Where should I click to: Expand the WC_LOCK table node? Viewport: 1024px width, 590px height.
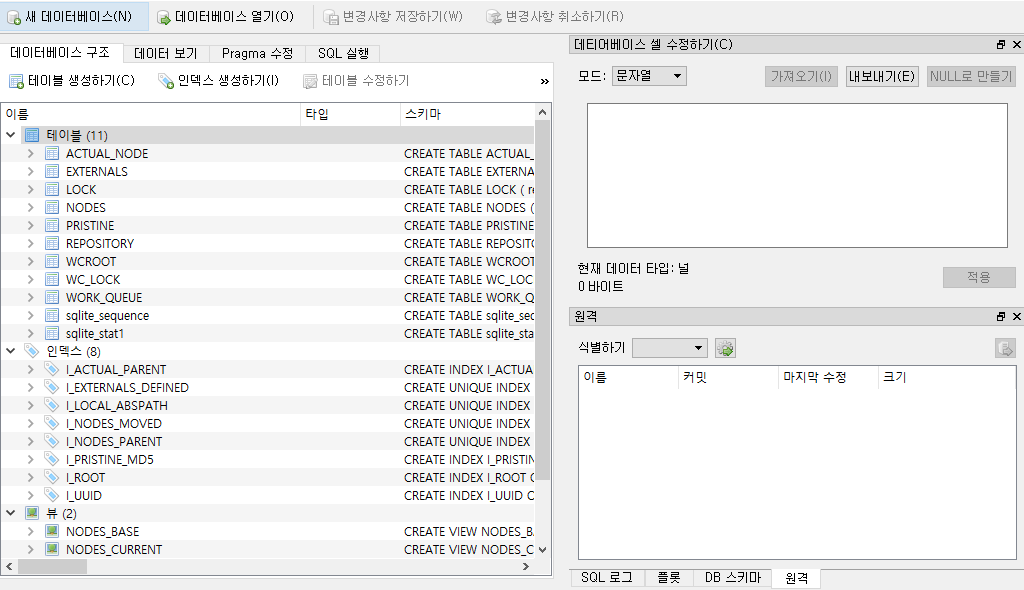pyautogui.click(x=30, y=279)
